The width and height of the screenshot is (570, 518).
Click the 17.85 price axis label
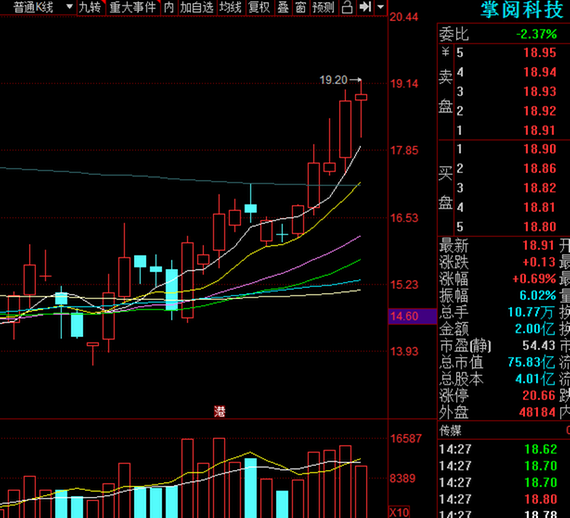[404, 150]
